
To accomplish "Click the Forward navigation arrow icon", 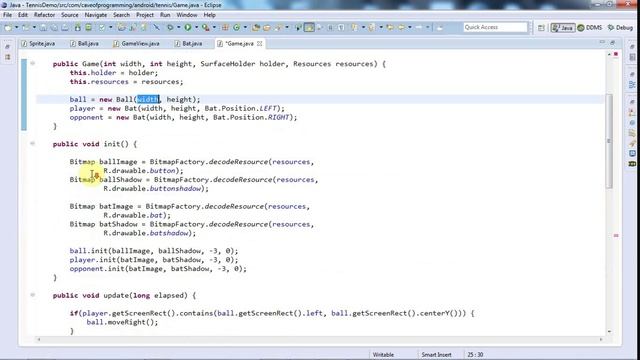I will pyautogui.click(x=419, y=28).
